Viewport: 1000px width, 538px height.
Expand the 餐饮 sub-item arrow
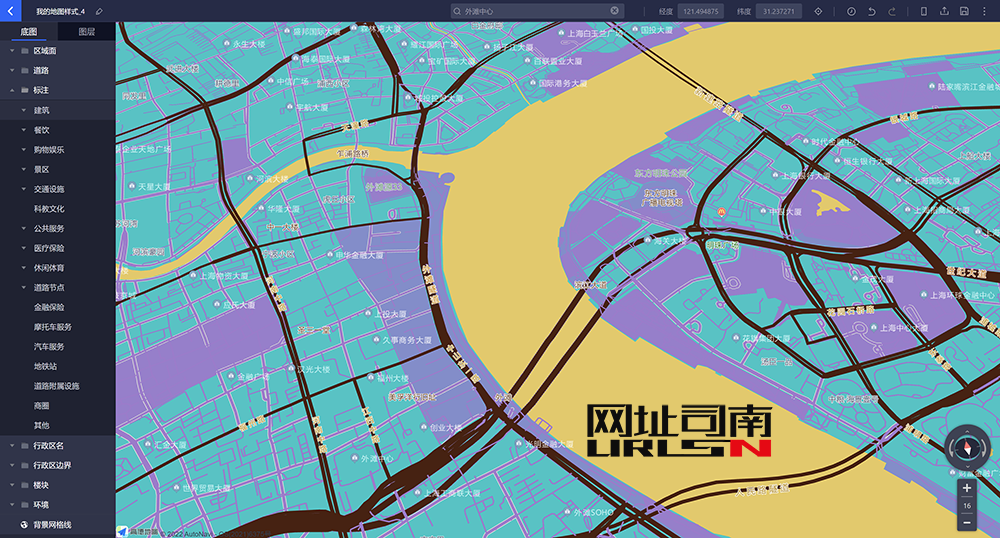[x=24, y=130]
